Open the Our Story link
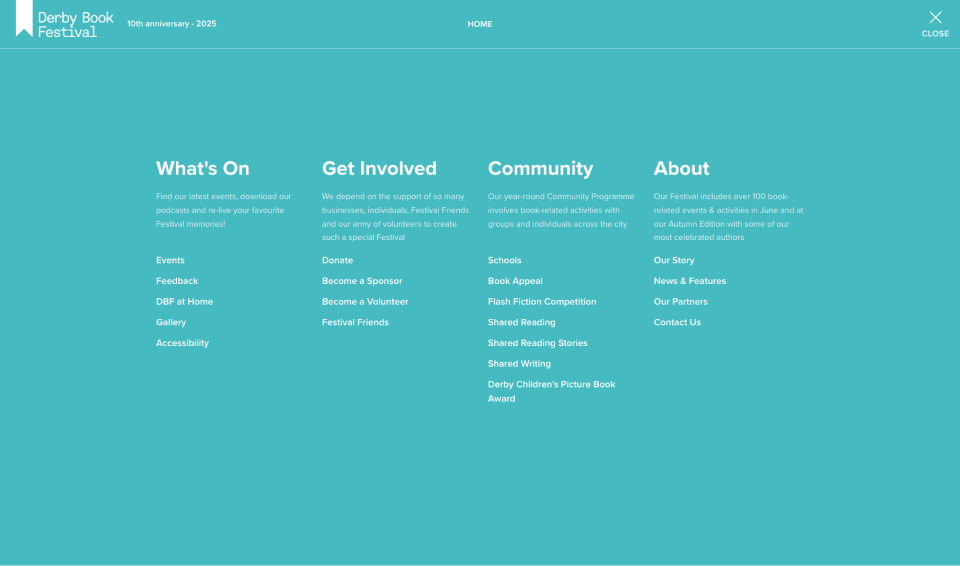Image resolution: width=960 pixels, height=566 pixels. pyautogui.click(x=674, y=260)
